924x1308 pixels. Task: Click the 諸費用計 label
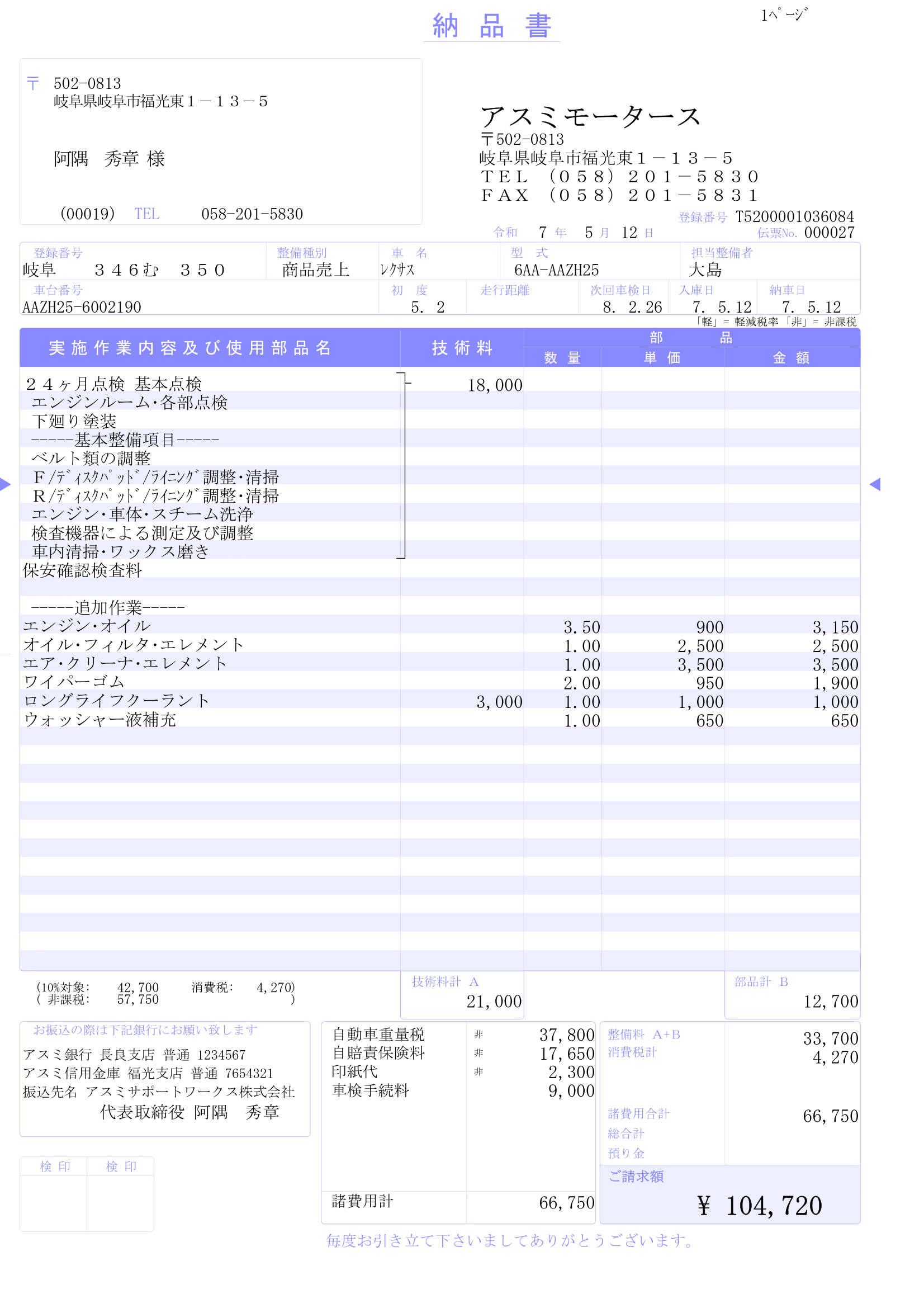point(362,1201)
